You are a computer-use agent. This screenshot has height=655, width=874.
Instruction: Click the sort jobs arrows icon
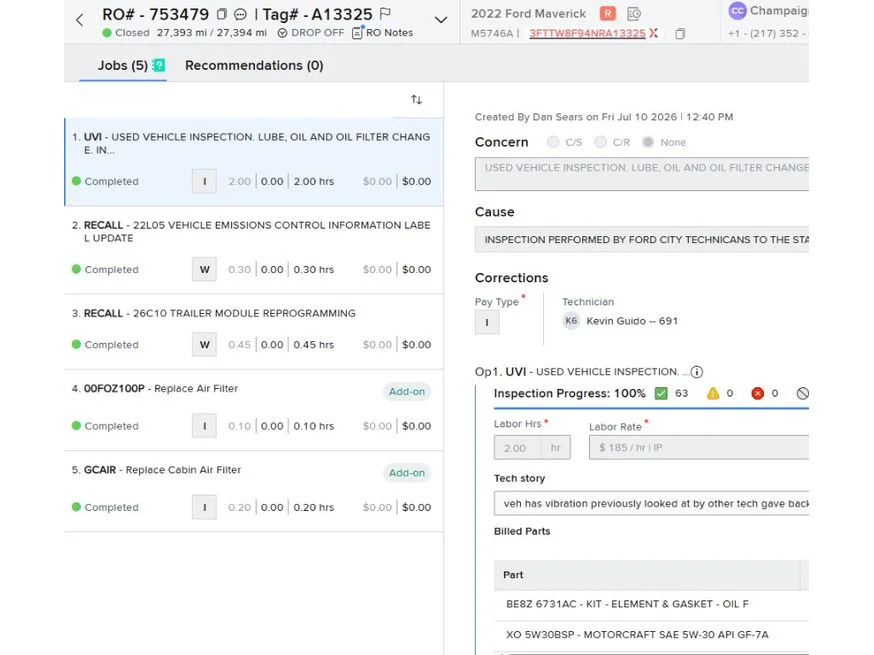(416, 100)
